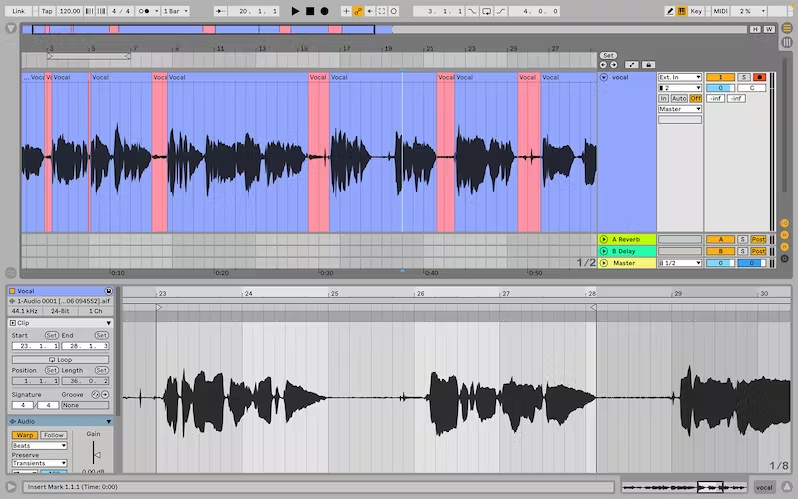Toggle the Automation Mode icon
The height and width of the screenshot is (499, 798).
click(632, 65)
